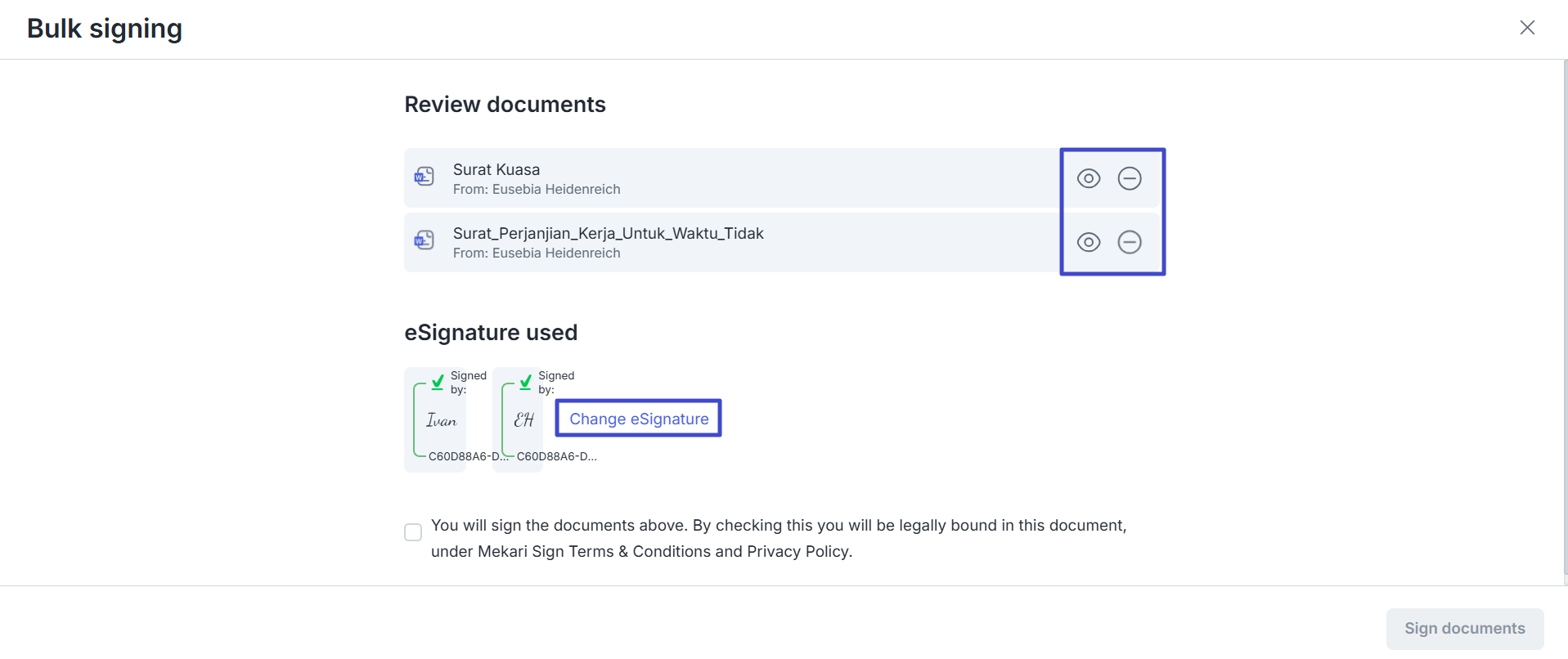Select the Ivan handwritten signature thumbnail
The width and height of the screenshot is (1568, 659).
(x=441, y=420)
